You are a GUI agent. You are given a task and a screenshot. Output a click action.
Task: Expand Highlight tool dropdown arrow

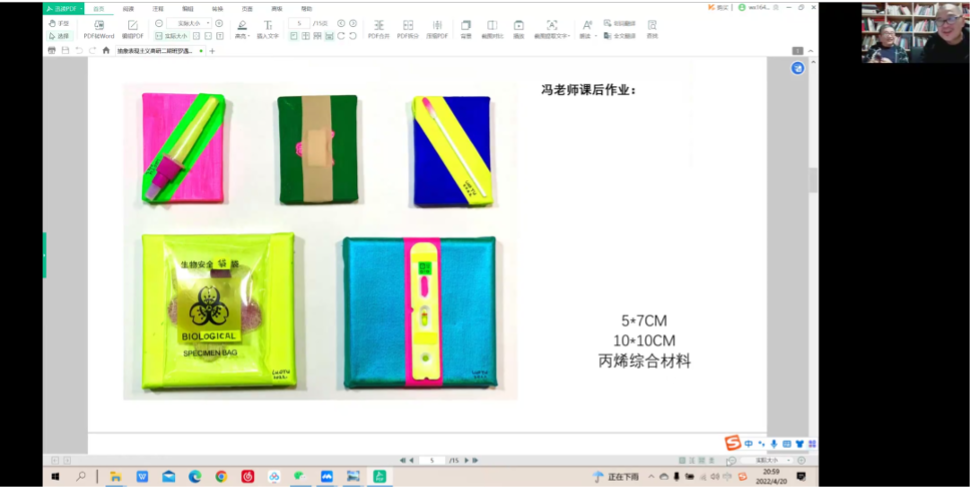click(249, 37)
